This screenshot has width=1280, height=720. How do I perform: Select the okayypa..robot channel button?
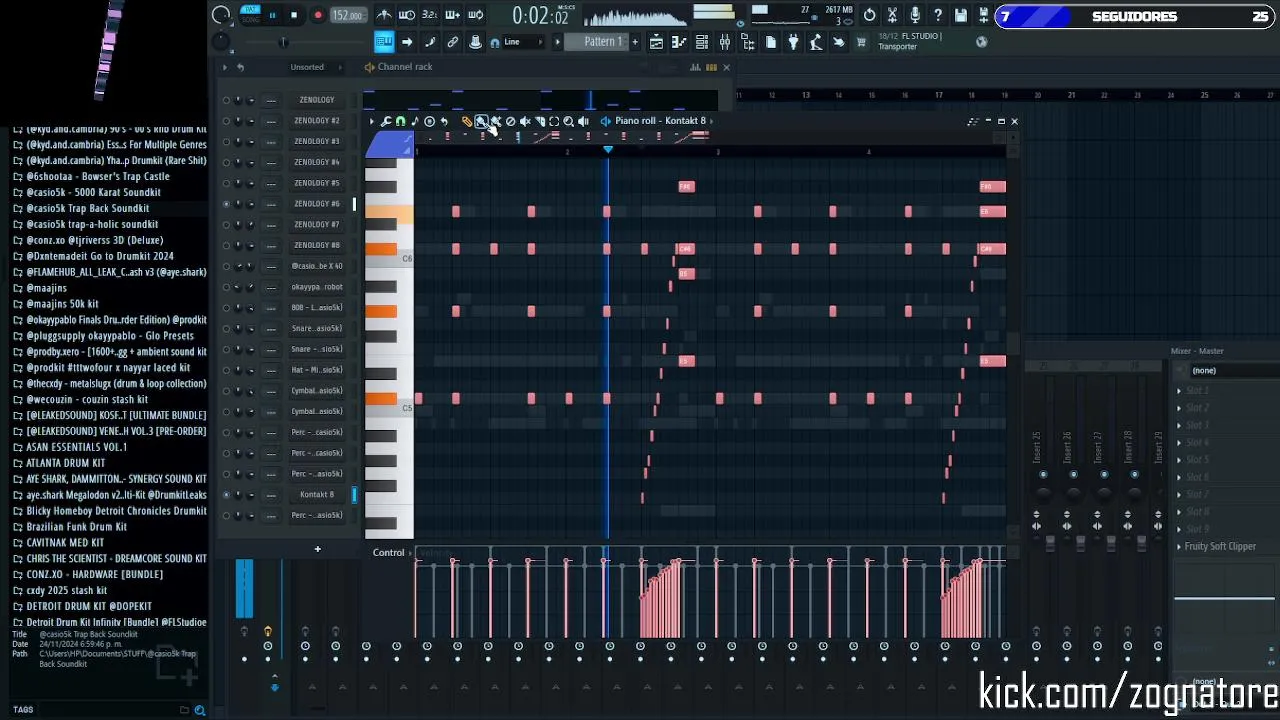(317, 287)
